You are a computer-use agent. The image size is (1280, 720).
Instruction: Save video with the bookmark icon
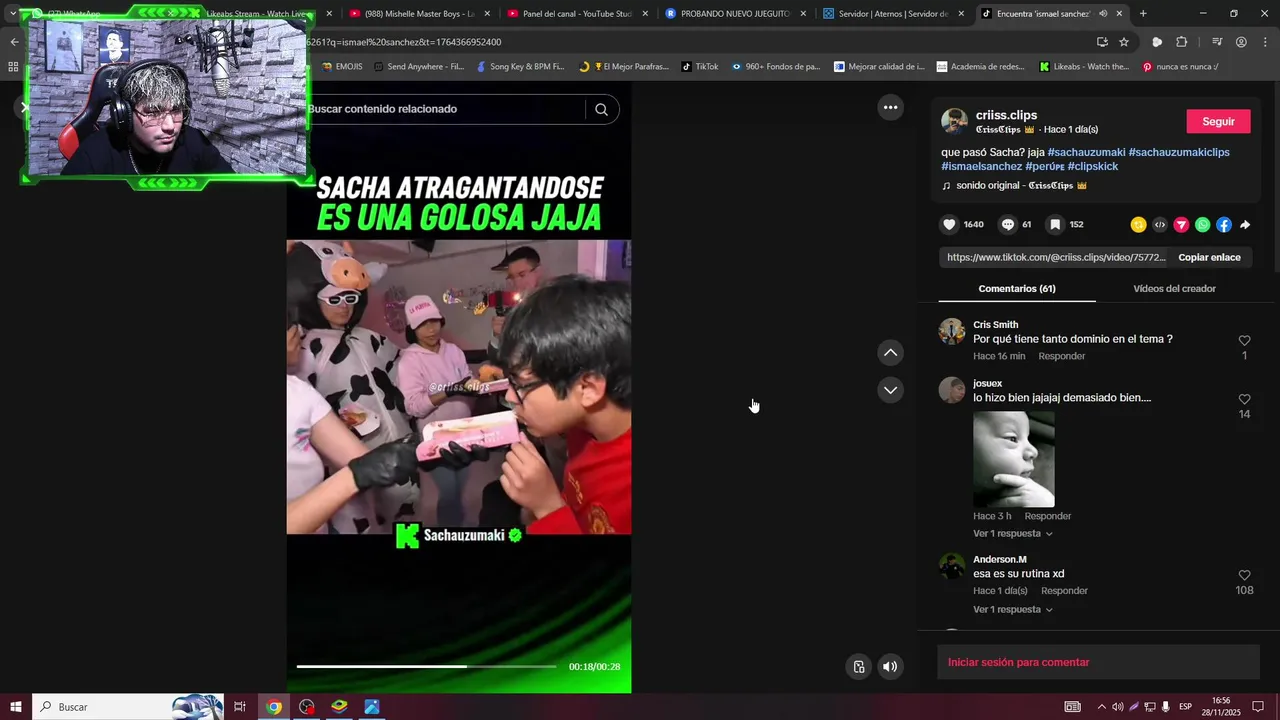pos(1054,225)
